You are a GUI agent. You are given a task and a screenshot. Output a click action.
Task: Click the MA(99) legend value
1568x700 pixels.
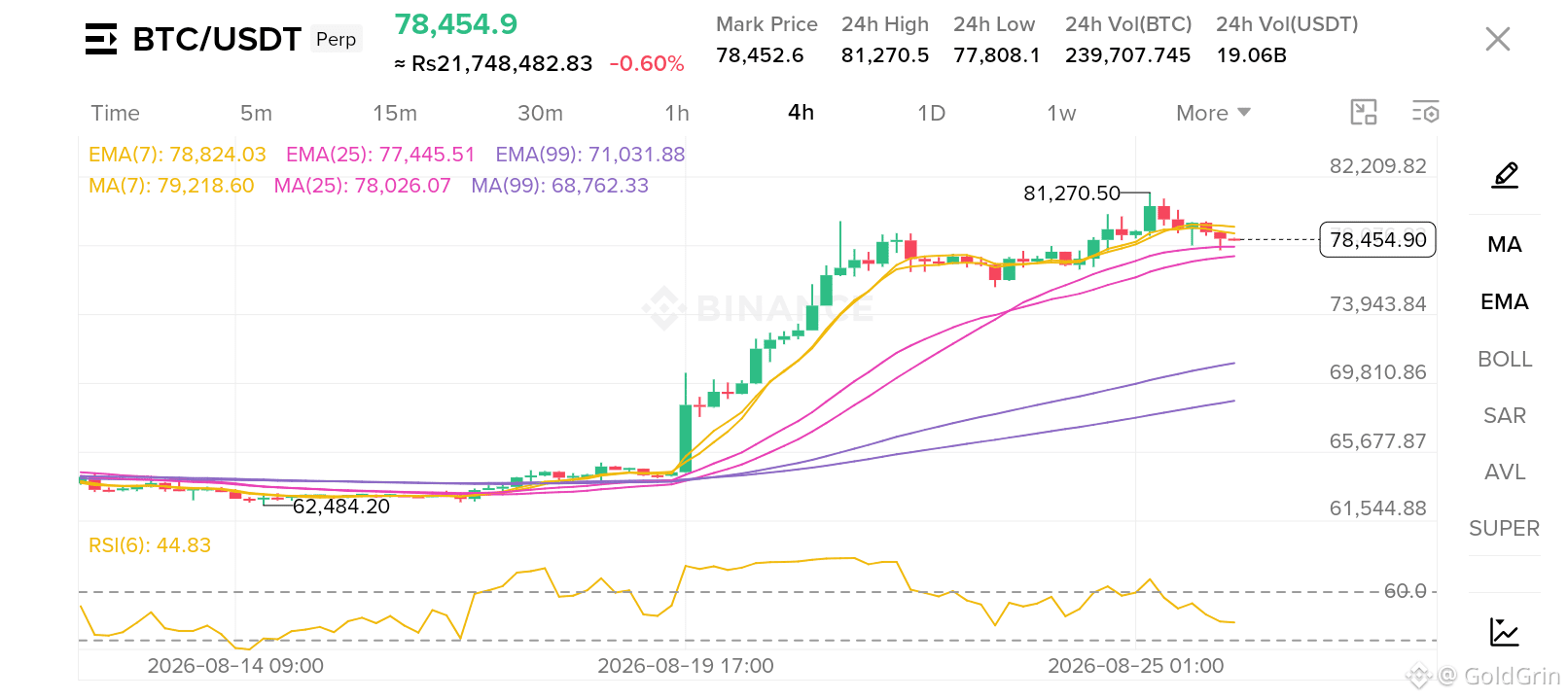[560, 186]
